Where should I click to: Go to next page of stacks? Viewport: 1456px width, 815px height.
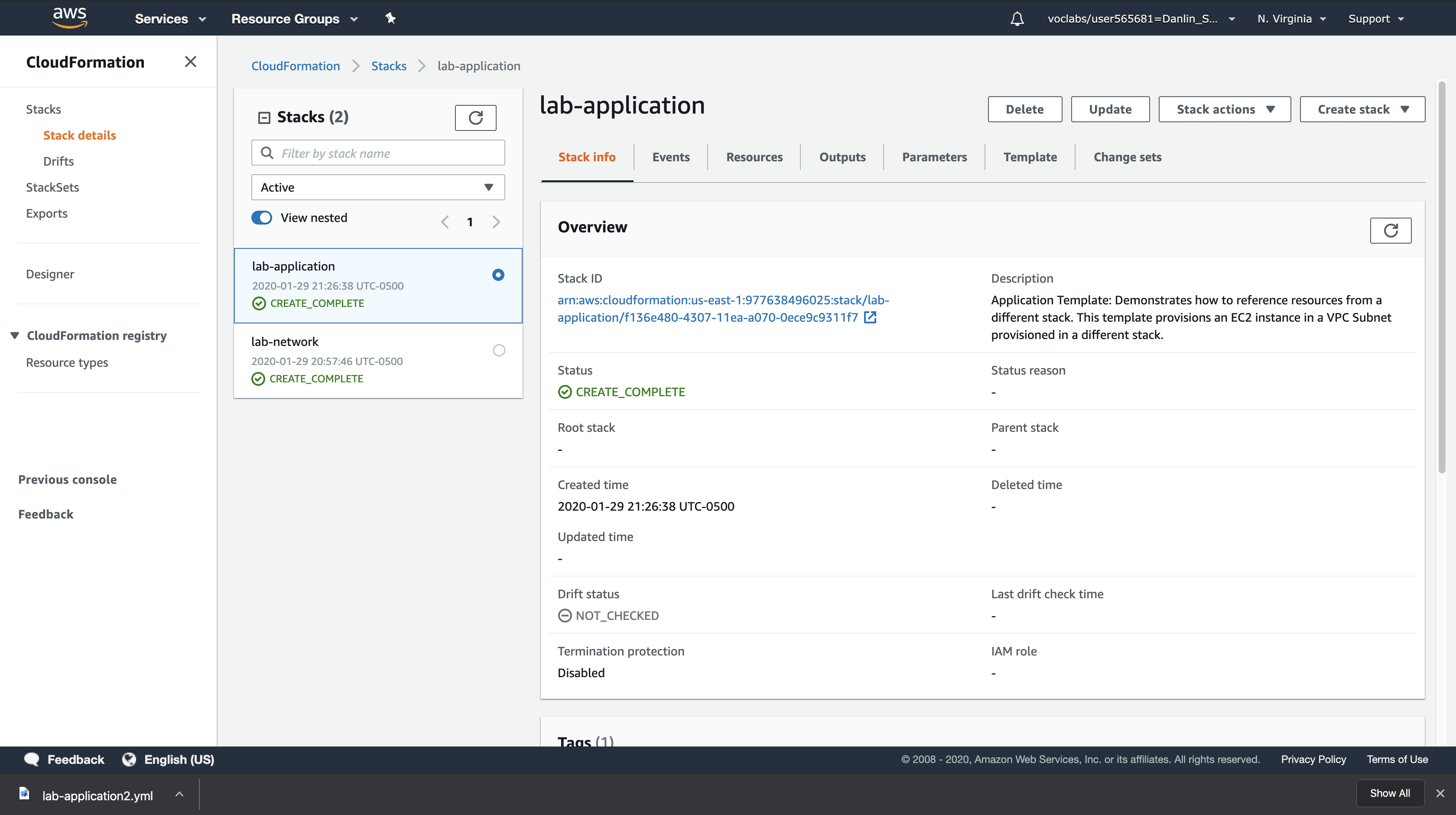[496, 222]
